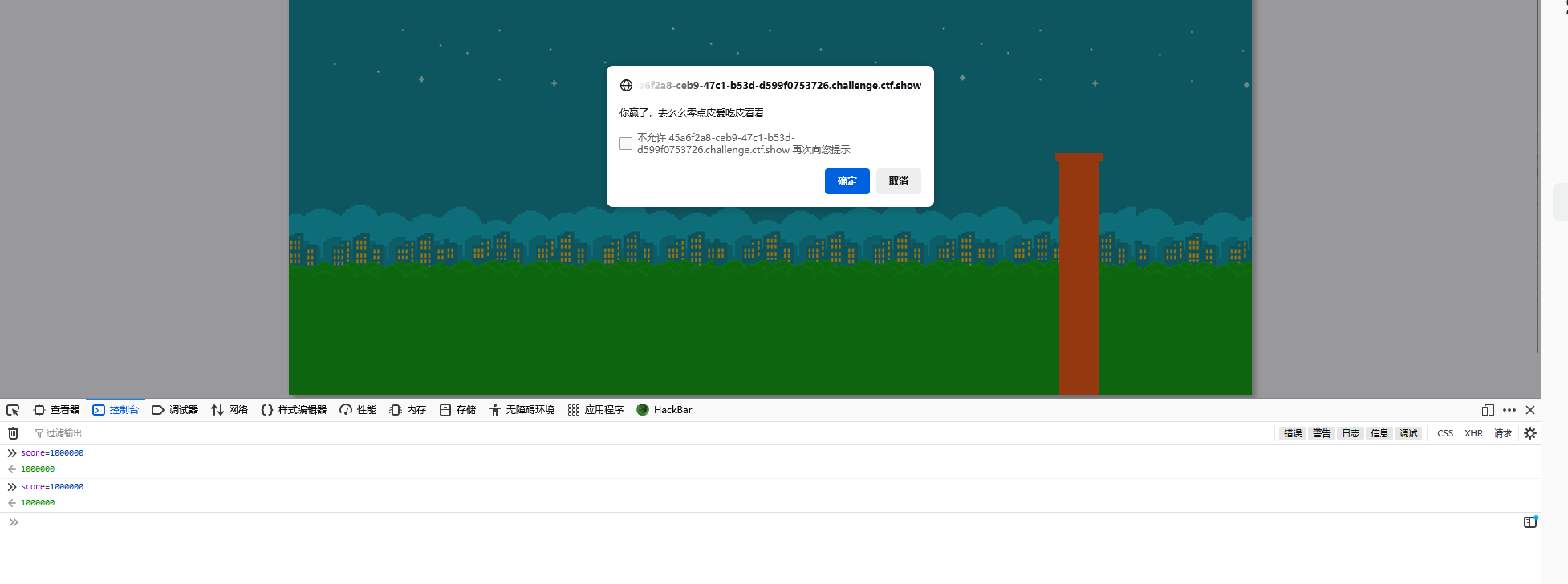Open the HackBar tab
The image size is (1568, 584).
tap(664, 410)
